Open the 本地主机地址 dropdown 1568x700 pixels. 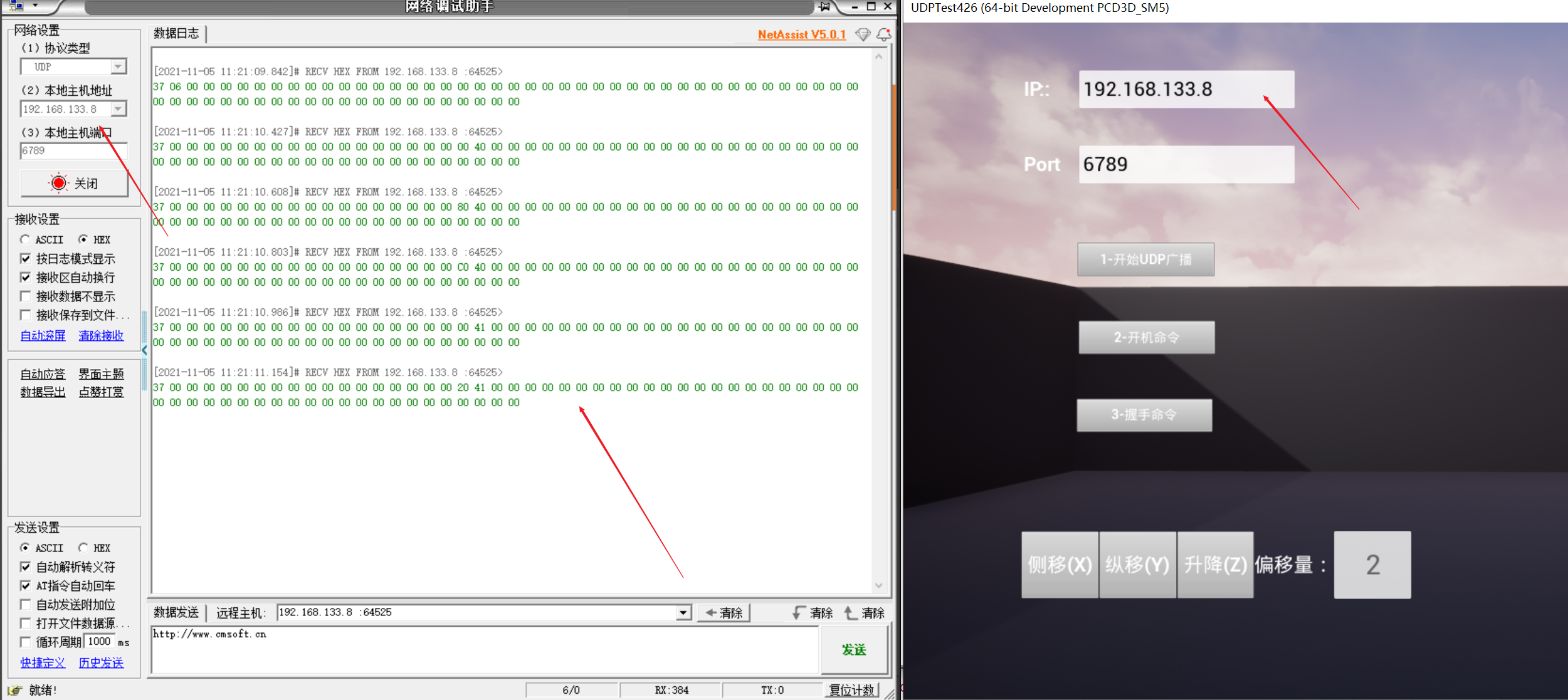coord(118,109)
